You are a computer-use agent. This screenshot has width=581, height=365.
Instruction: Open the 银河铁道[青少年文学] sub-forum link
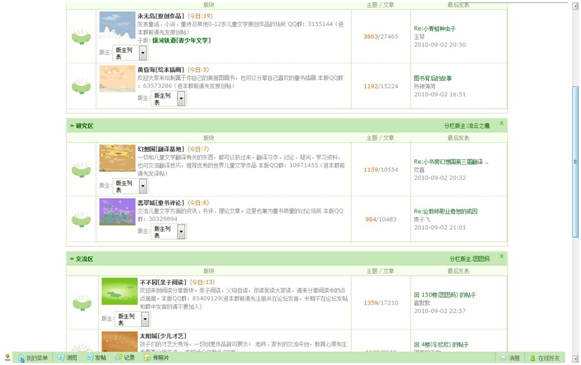pyautogui.click(x=182, y=40)
